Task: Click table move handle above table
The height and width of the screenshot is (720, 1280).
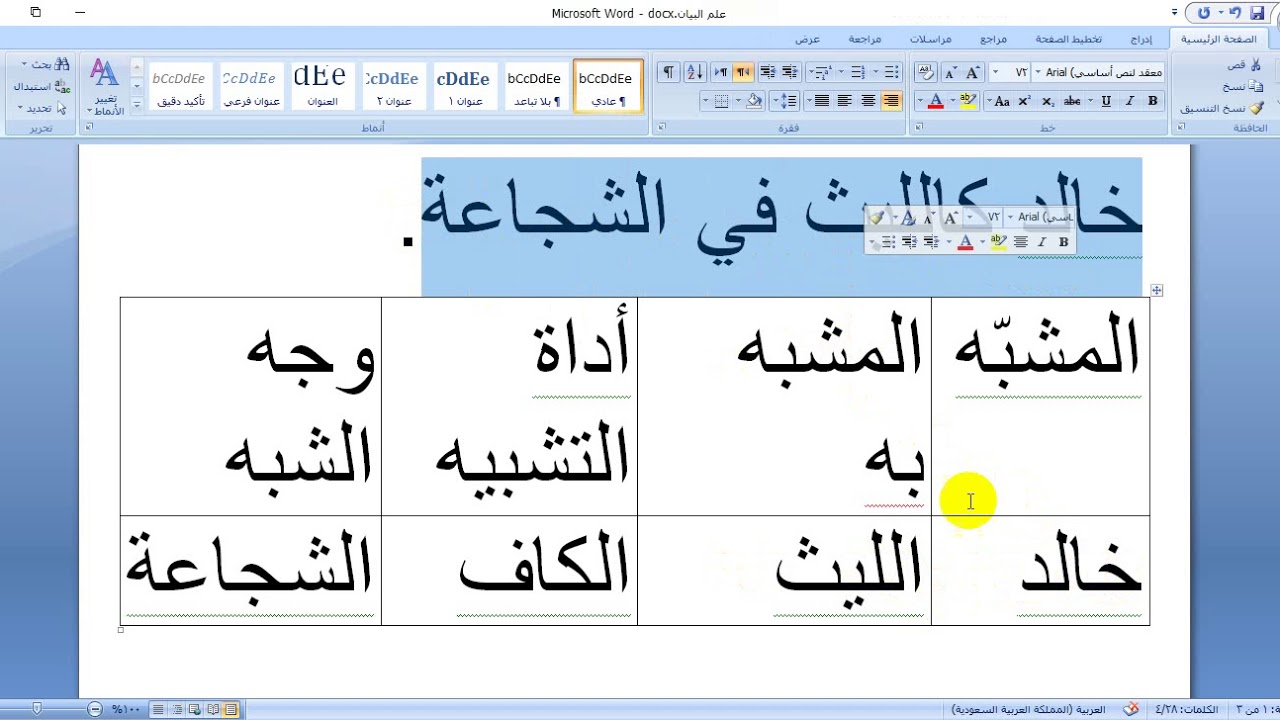Action: (1157, 290)
